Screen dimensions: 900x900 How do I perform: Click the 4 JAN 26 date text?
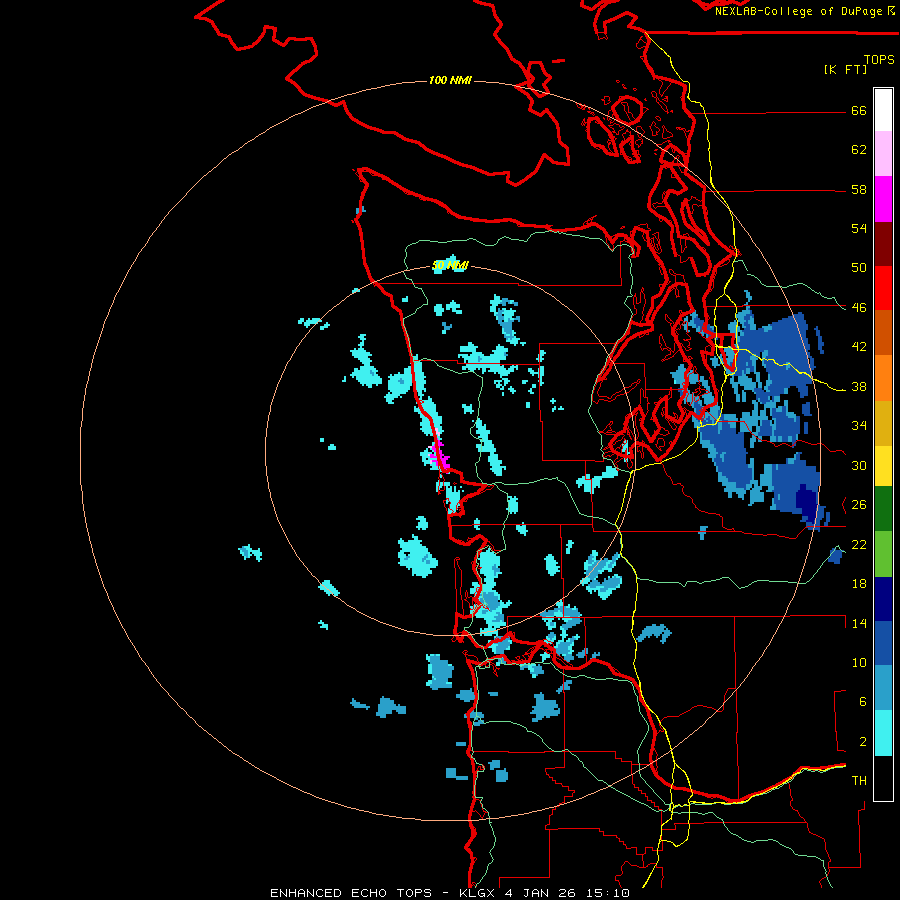click(x=539, y=893)
